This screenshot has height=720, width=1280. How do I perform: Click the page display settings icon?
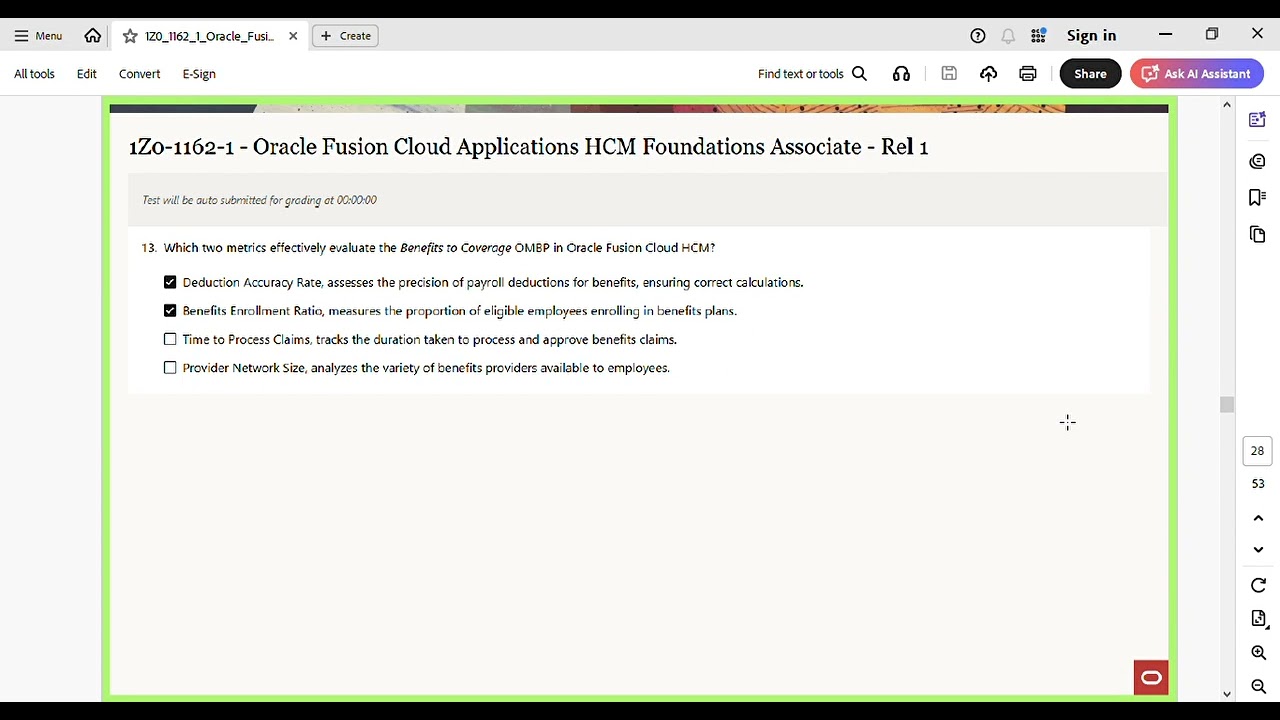click(1258, 619)
